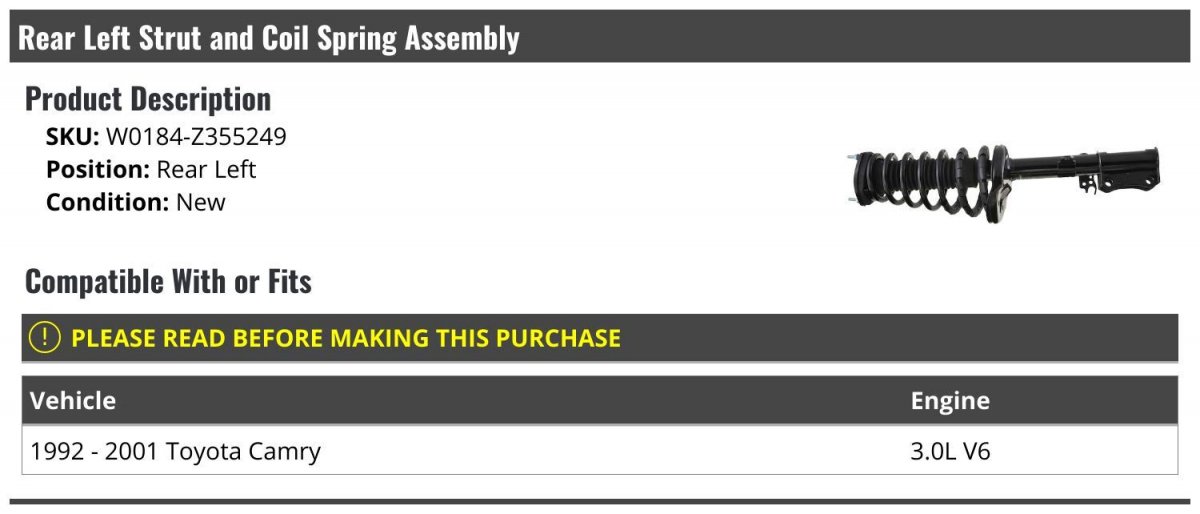Click the 'Vehicle' column header
The height and width of the screenshot is (514, 1200).
73,401
